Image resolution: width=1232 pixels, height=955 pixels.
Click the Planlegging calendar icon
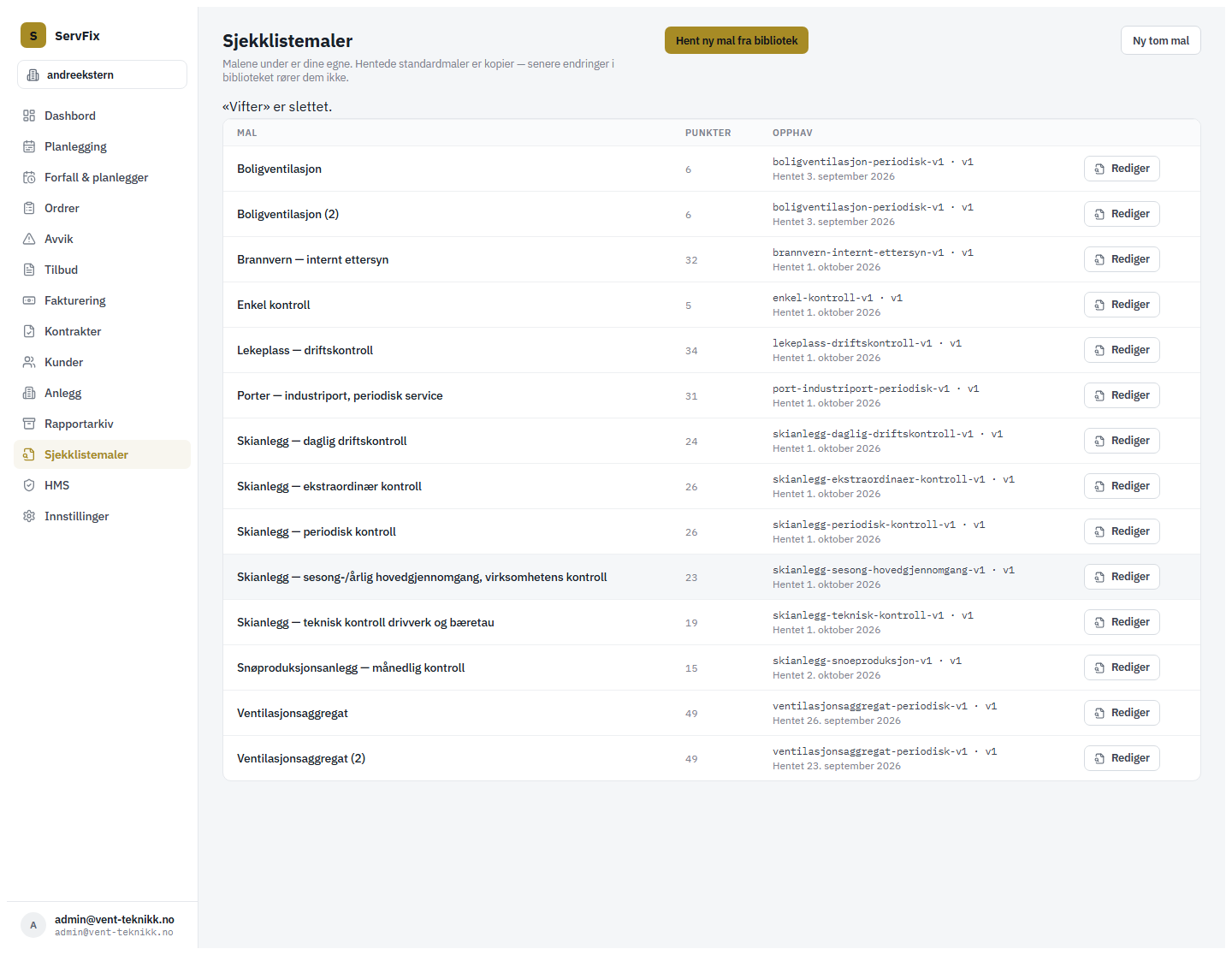click(x=29, y=146)
